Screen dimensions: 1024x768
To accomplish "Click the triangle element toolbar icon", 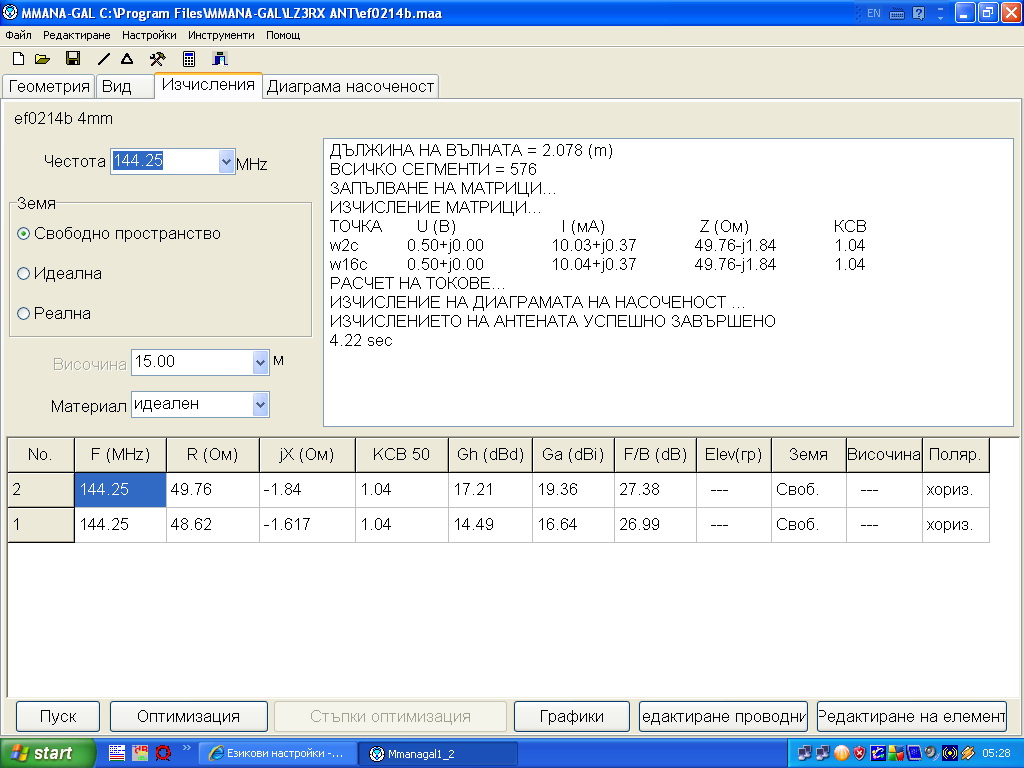I will pyautogui.click(x=127, y=59).
